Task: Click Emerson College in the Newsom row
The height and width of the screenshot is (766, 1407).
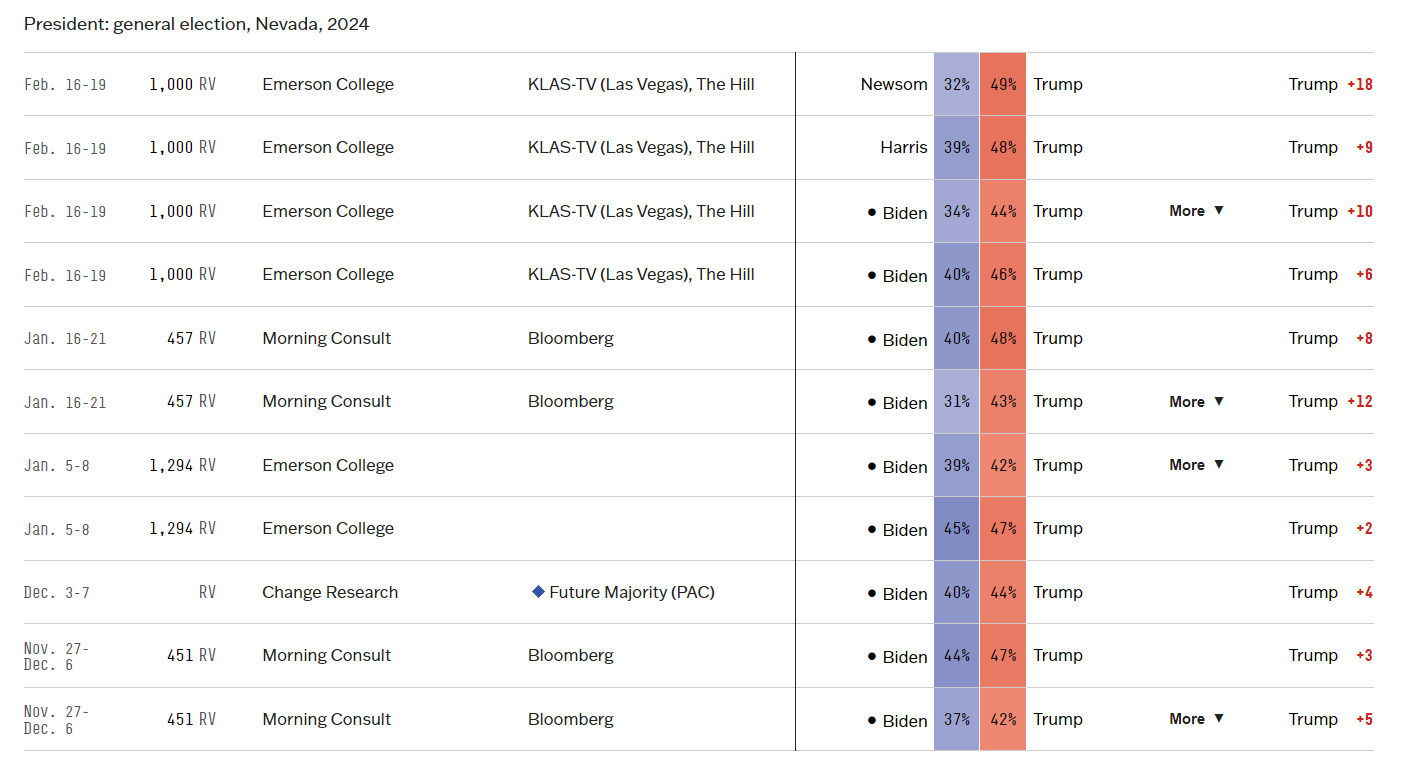Action: pyautogui.click(x=328, y=84)
